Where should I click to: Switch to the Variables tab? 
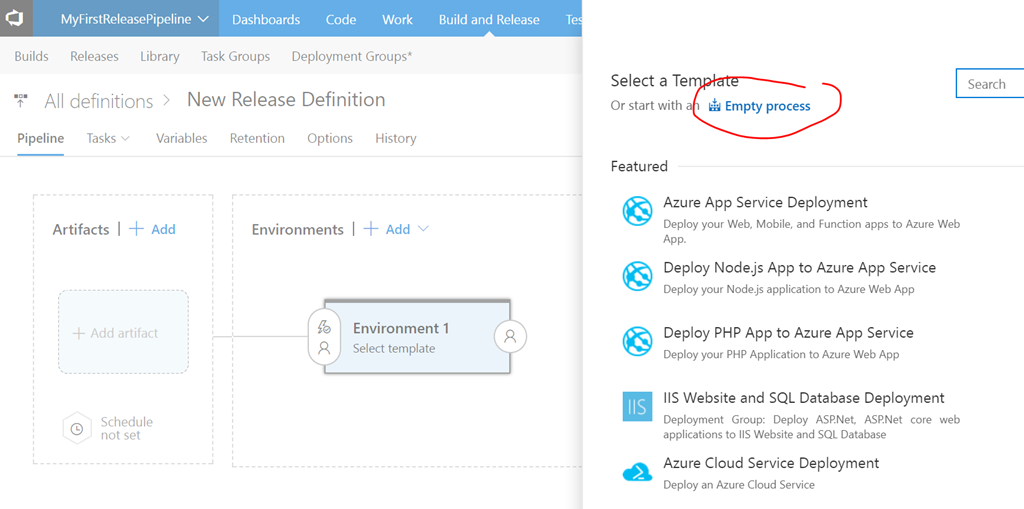(x=181, y=139)
